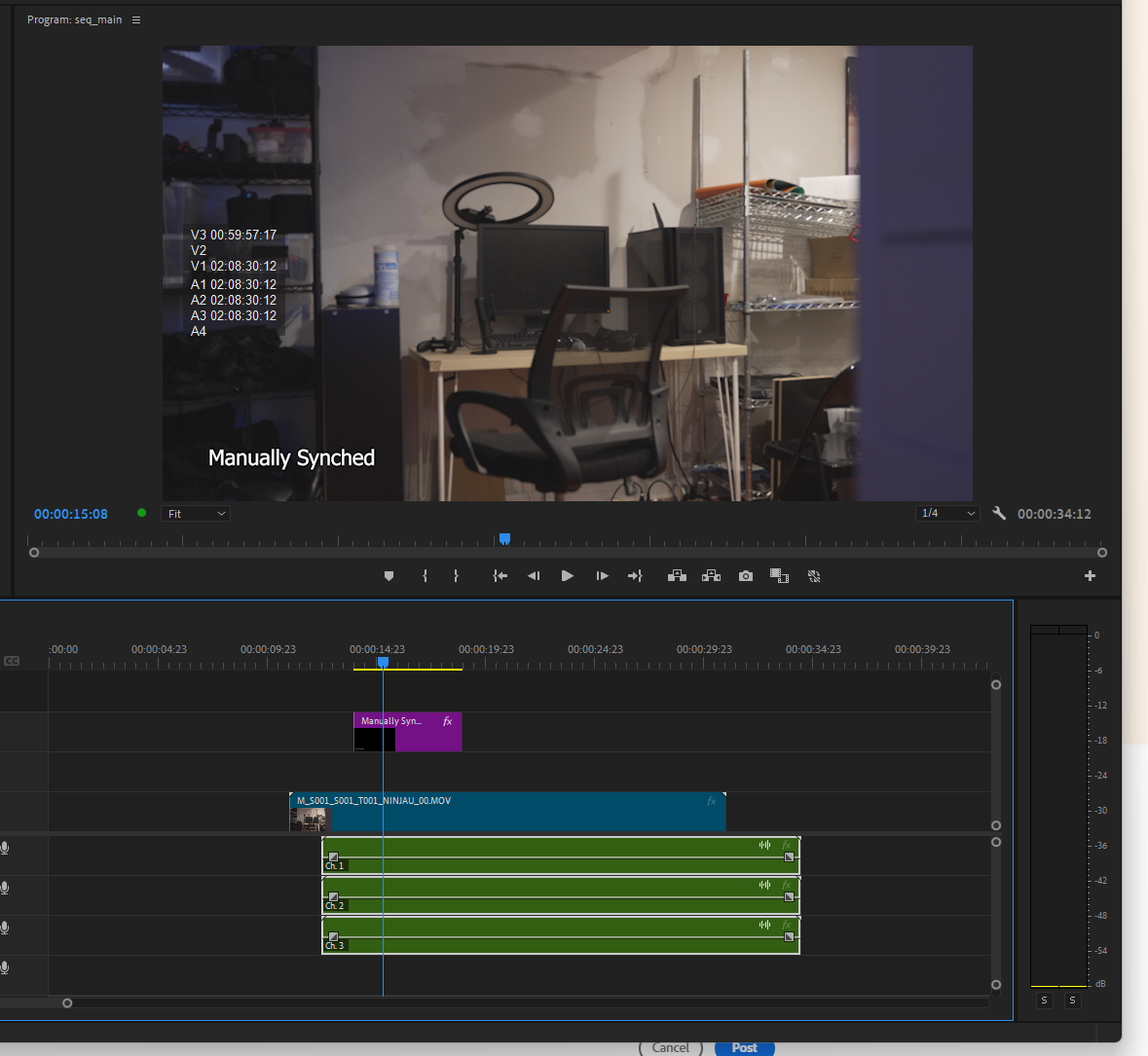
Task: Click the Cancel button
Action: click(x=669, y=1048)
